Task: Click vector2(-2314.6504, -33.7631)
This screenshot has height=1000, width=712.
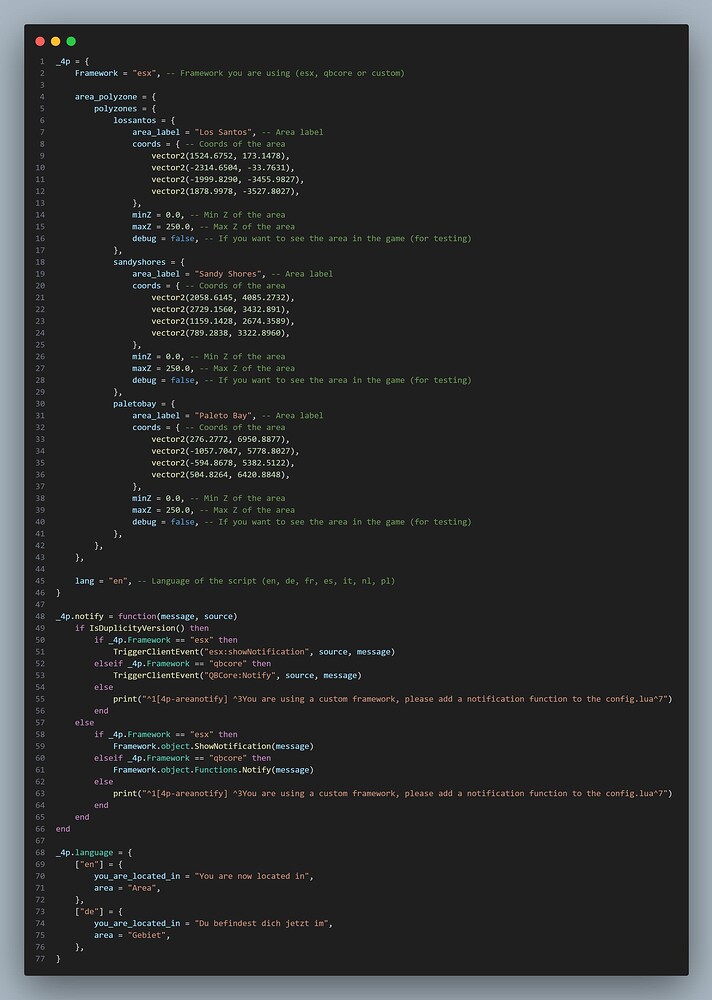Action: (x=223, y=168)
